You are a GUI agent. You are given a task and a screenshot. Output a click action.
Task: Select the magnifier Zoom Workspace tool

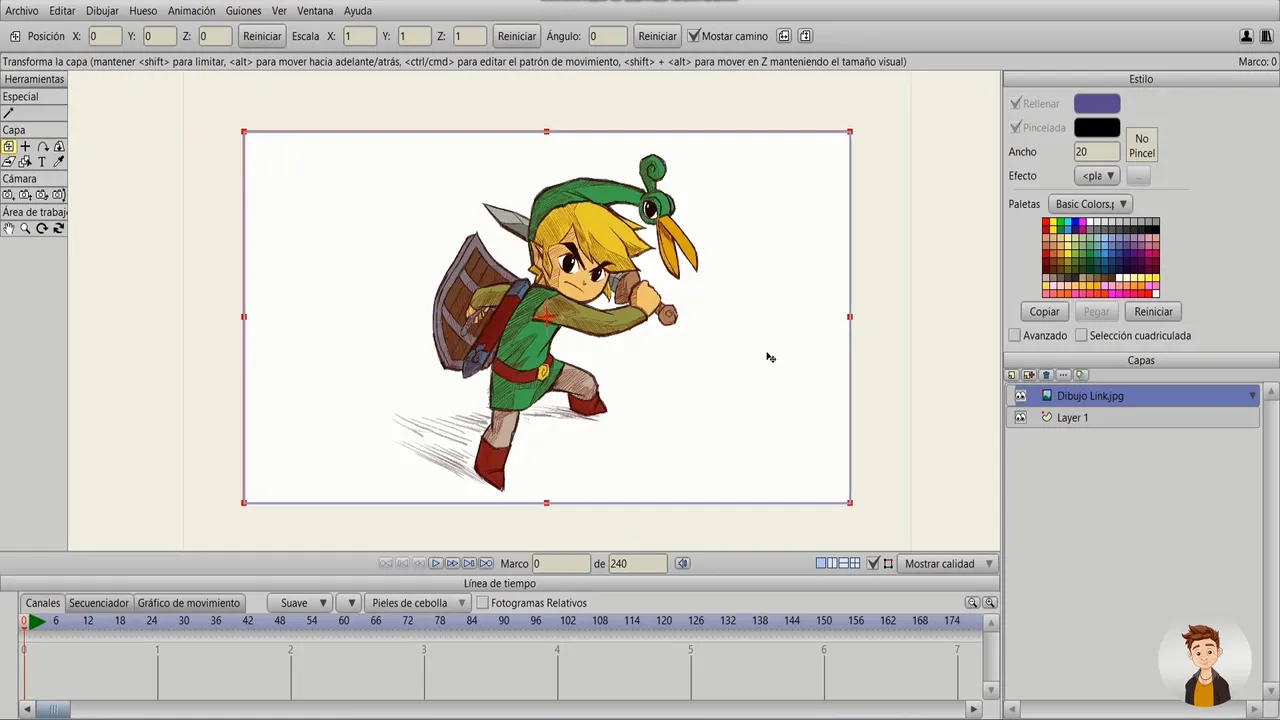(25, 228)
